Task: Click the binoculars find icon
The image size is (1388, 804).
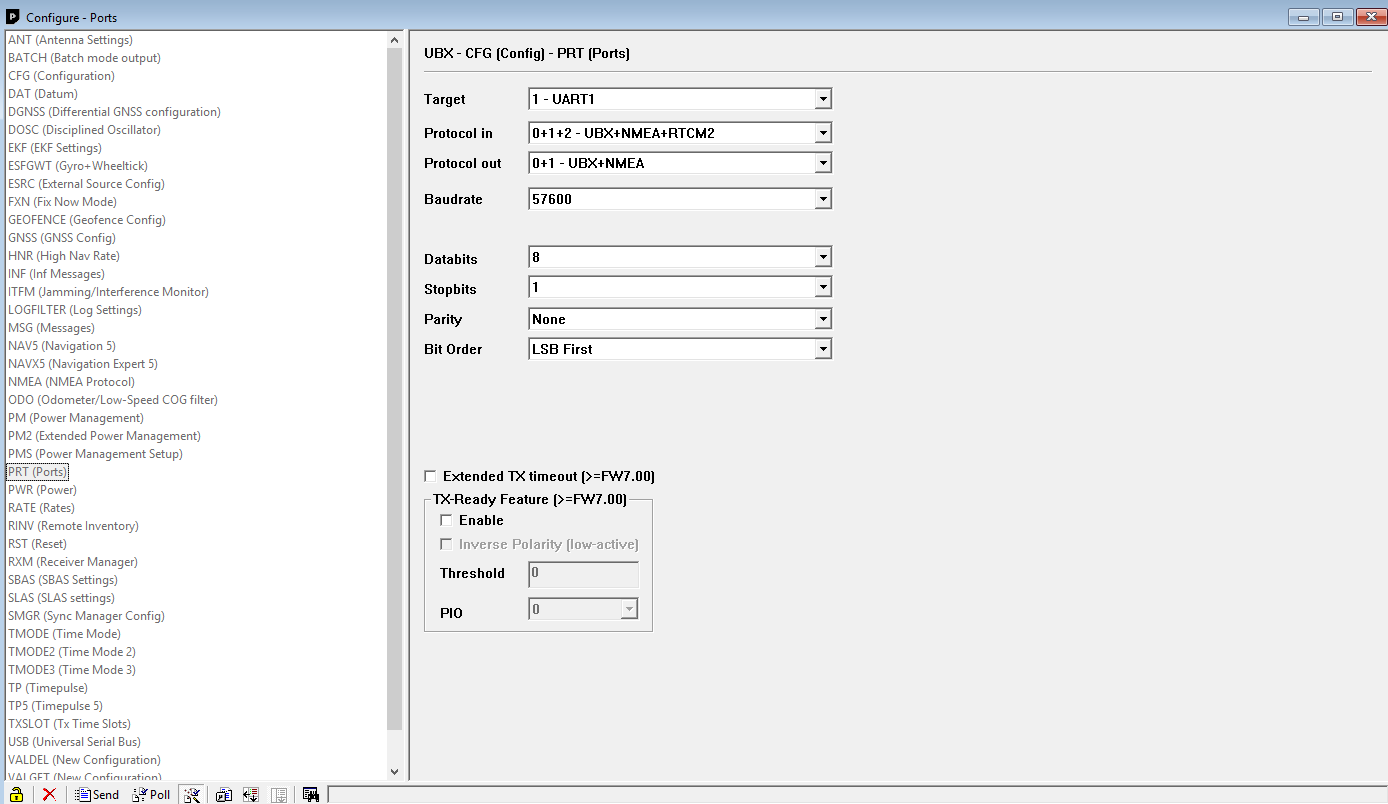Action: coord(311,795)
